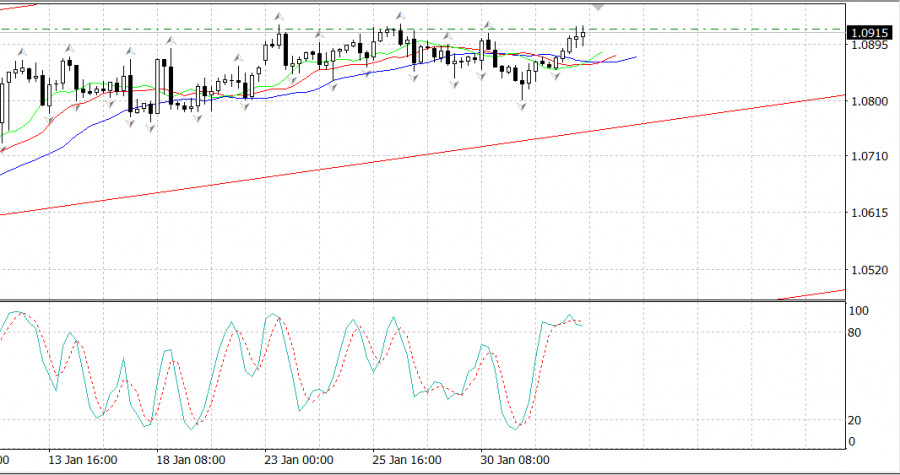Click the 30 Jan 08:00 time label
The image size is (900, 475).
click(x=515, y=460)
